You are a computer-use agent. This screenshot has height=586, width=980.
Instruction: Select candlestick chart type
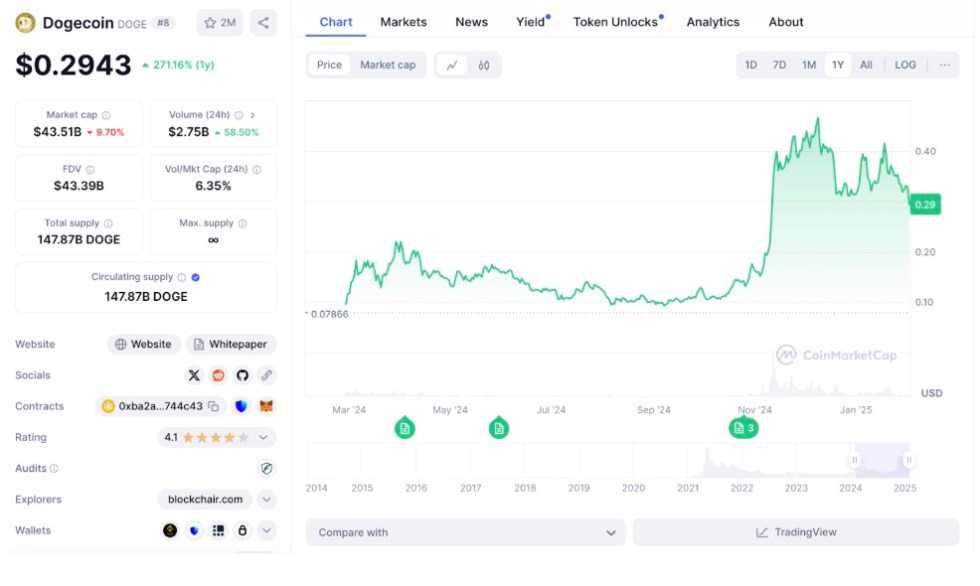pyautogui.click(x=484, y=65)
